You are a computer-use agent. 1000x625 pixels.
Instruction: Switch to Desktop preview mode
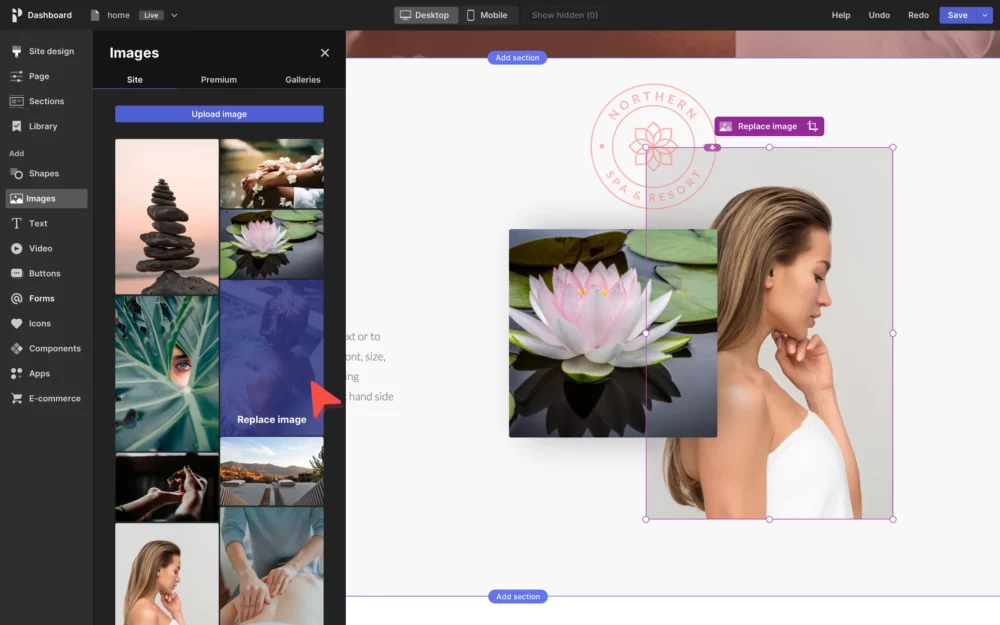(x=425, y=15)
